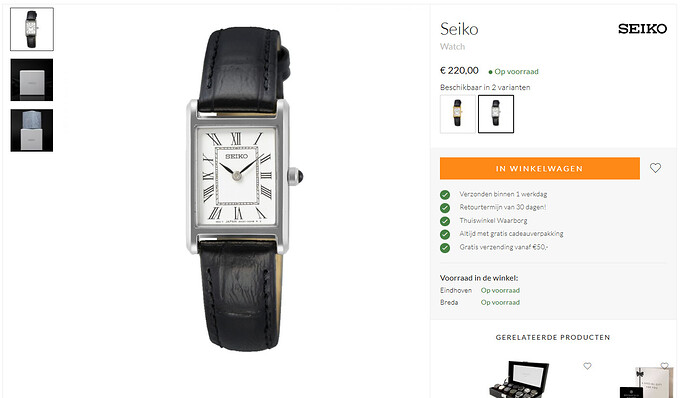Open Breda store stock status
This screenshot has width=690, height=398.
click(x=500, y=302)
